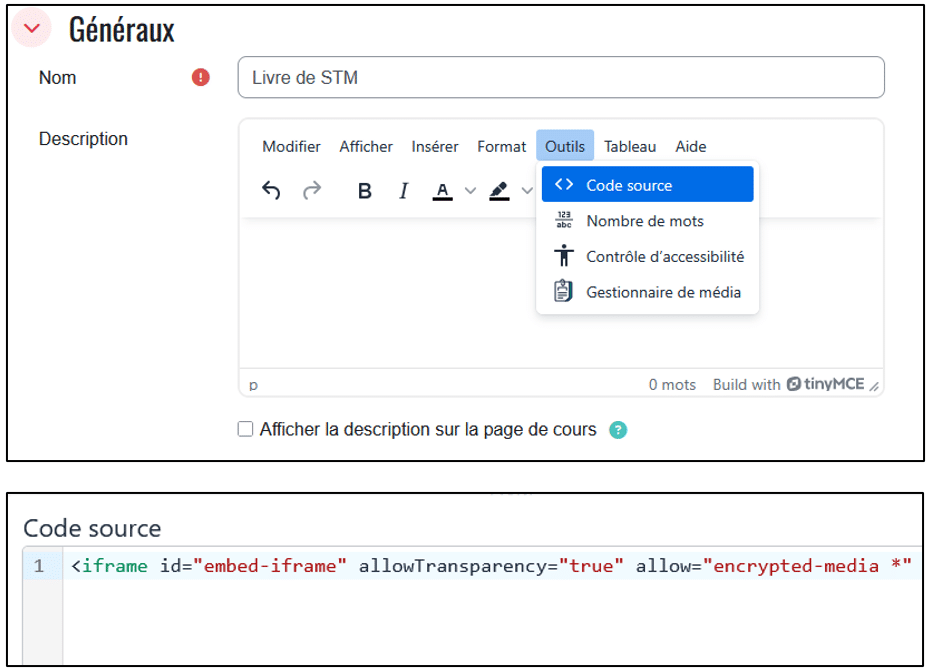This screenshot has height=670, width=928.
Task: Check Afficher la description sur la page de cours
Action: click(x=245, y=429)
